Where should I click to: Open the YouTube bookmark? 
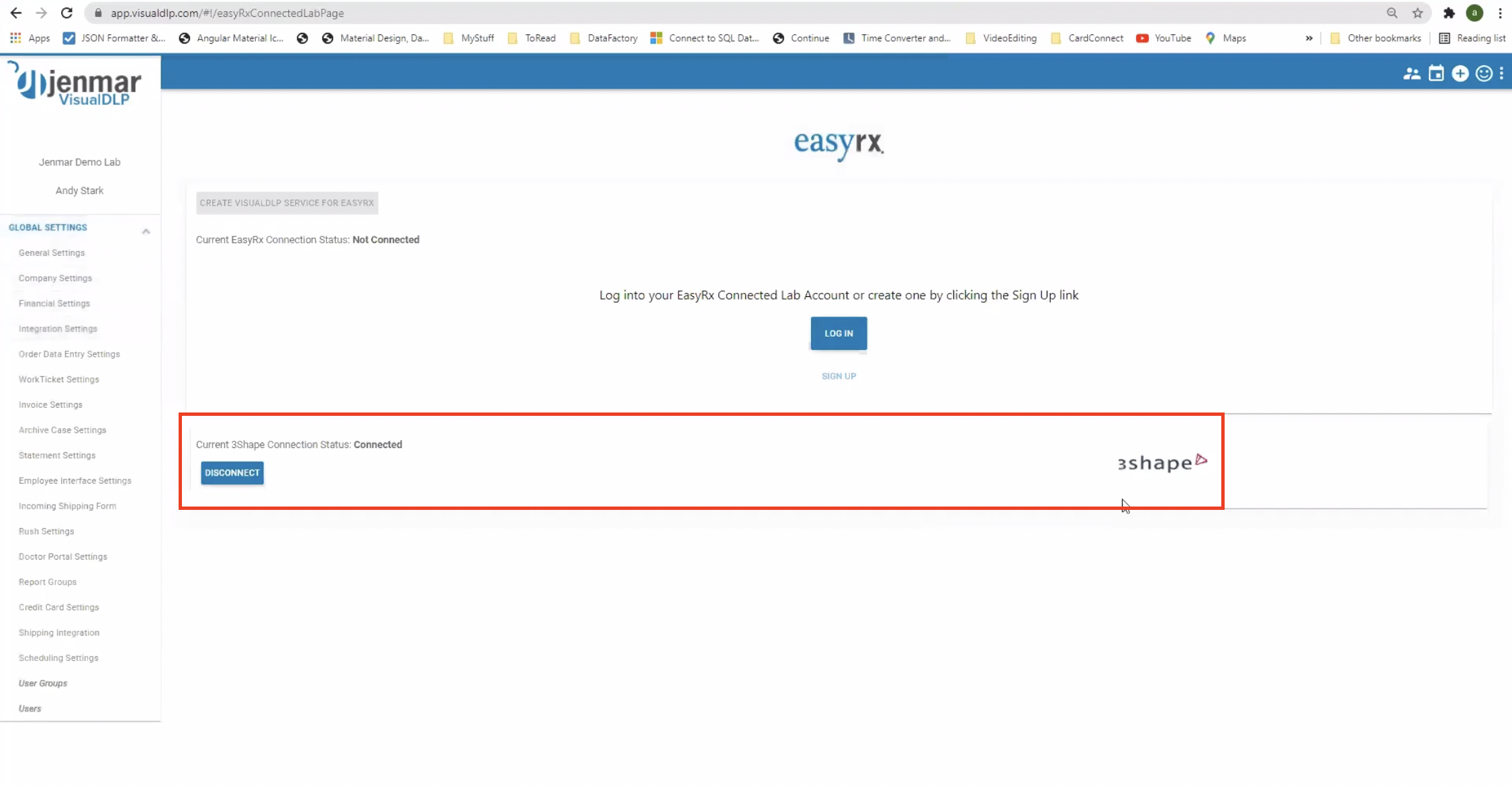pyautogui.click(x=1164, y=38)
